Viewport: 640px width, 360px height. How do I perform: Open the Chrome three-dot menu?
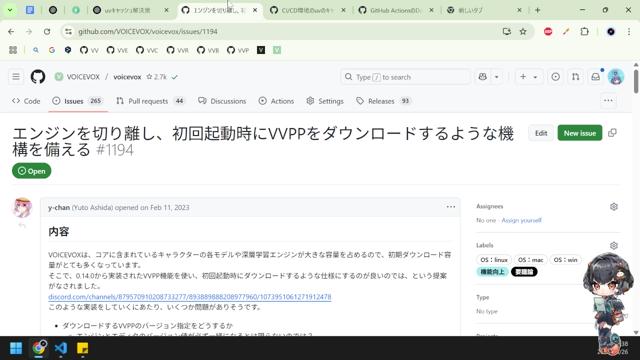tap(629, 31)
